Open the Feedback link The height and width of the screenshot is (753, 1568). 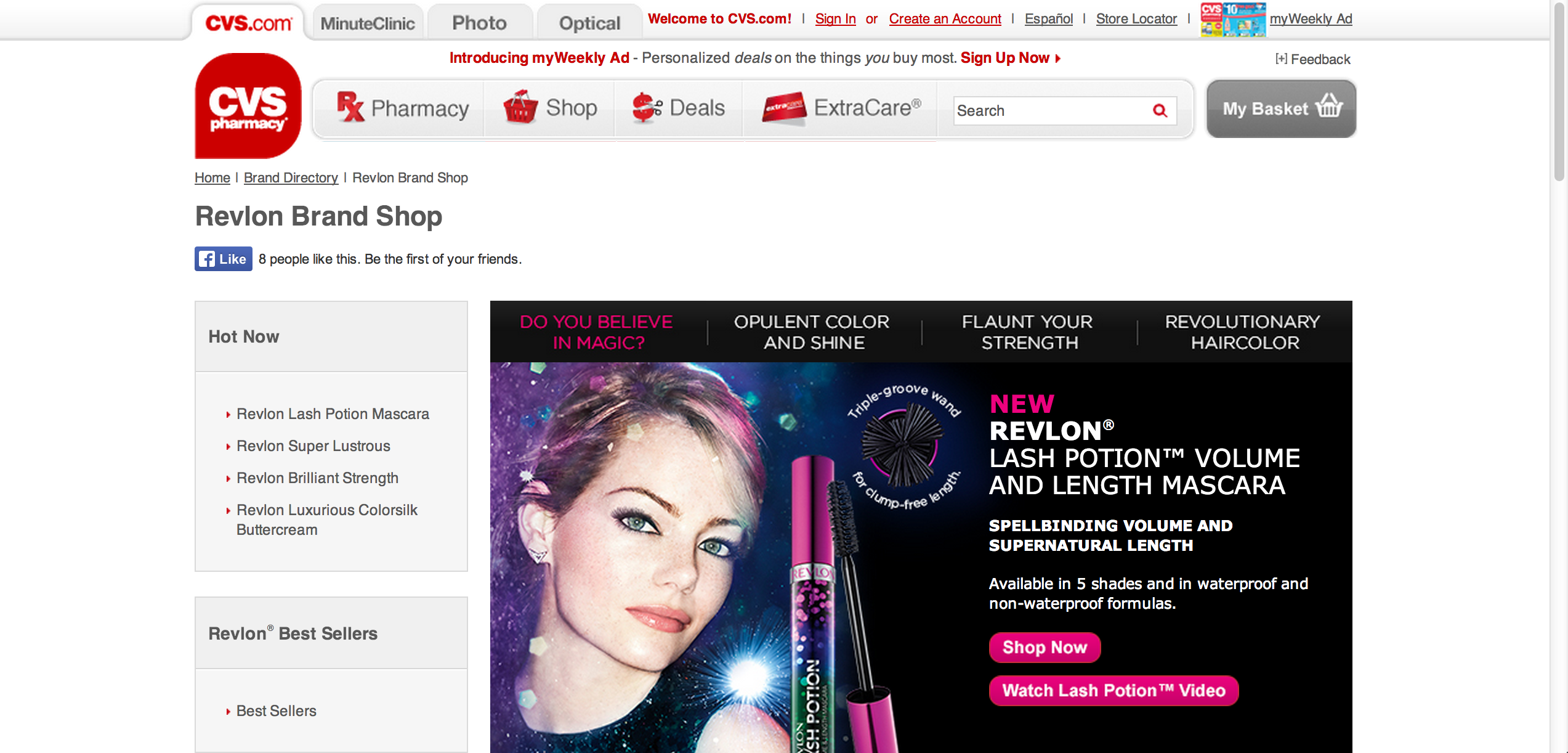point(1320,59)
